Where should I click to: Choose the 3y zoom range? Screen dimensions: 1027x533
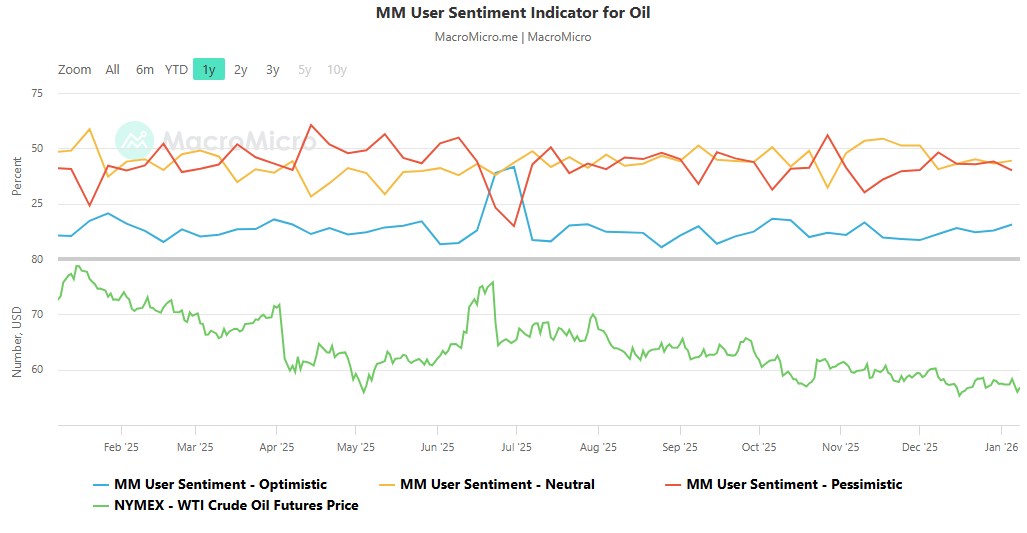(x=273, y=70)
